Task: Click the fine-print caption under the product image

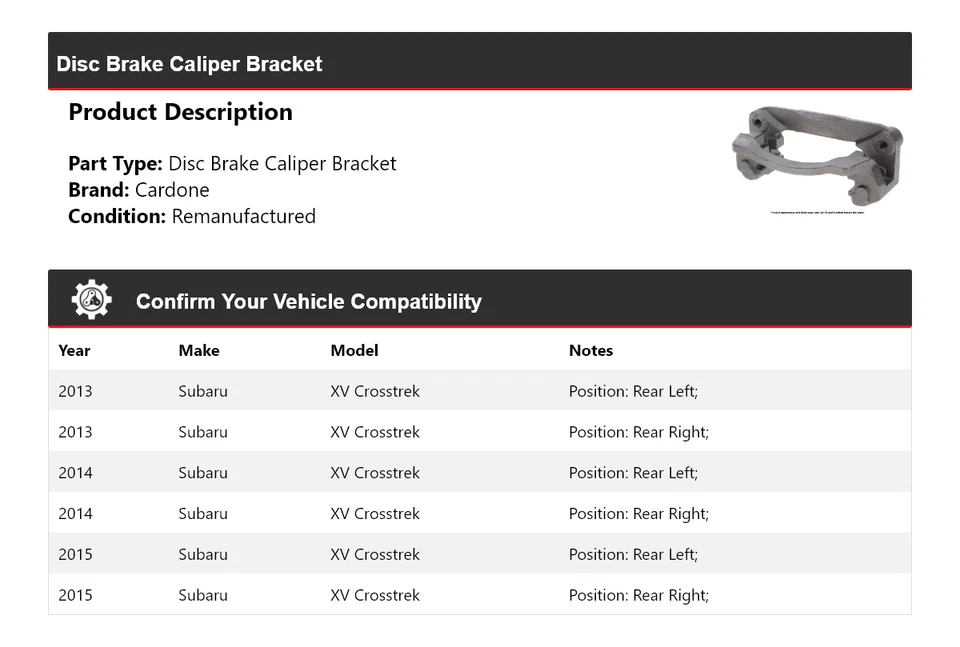Action: tap(816, 213)
